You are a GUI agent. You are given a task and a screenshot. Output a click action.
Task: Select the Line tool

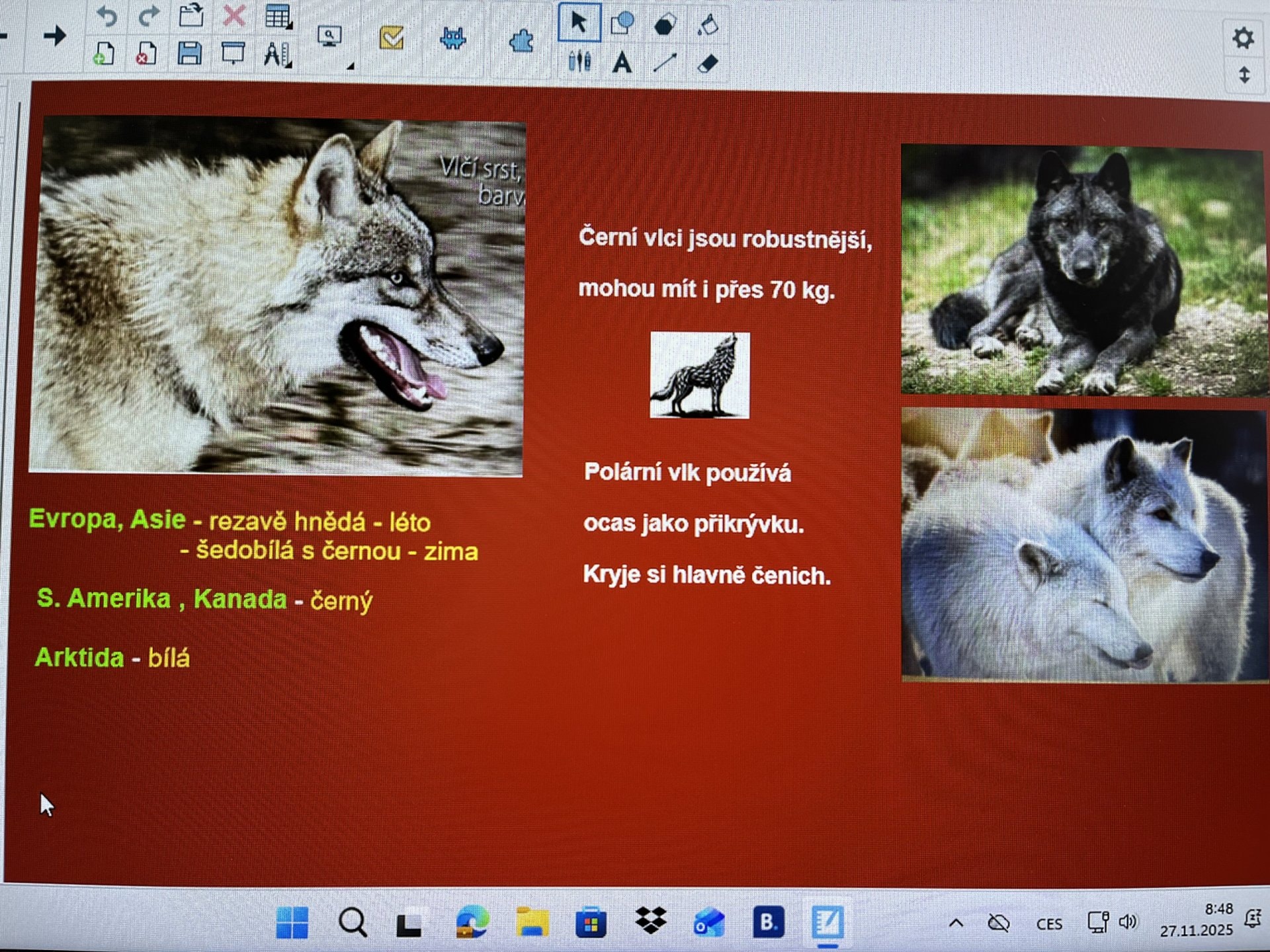coord(665,63)
